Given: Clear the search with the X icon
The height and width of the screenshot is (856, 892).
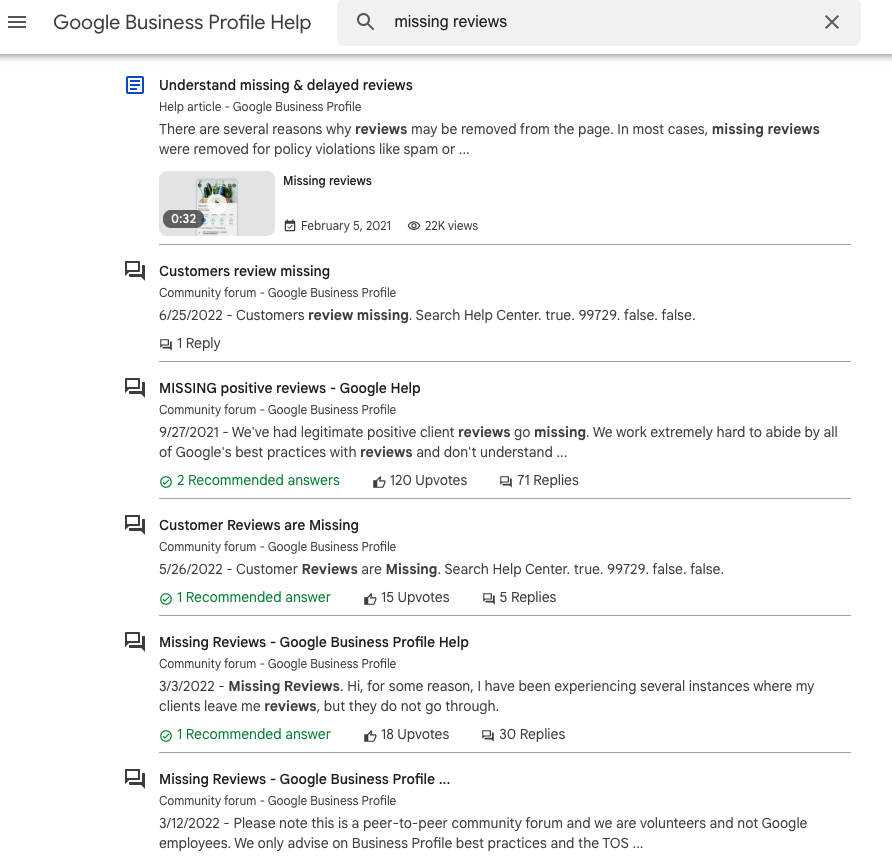Looking at the screenshot, I should pos(832,22).
